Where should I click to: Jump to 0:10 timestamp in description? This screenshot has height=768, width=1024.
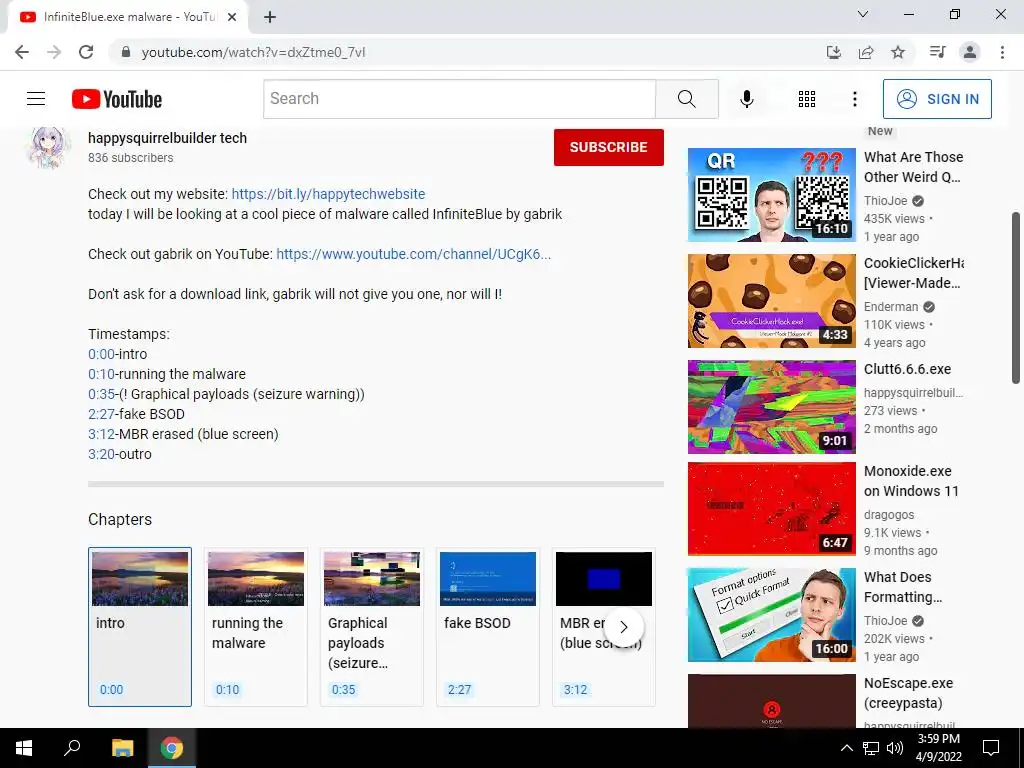coord(101,374)
